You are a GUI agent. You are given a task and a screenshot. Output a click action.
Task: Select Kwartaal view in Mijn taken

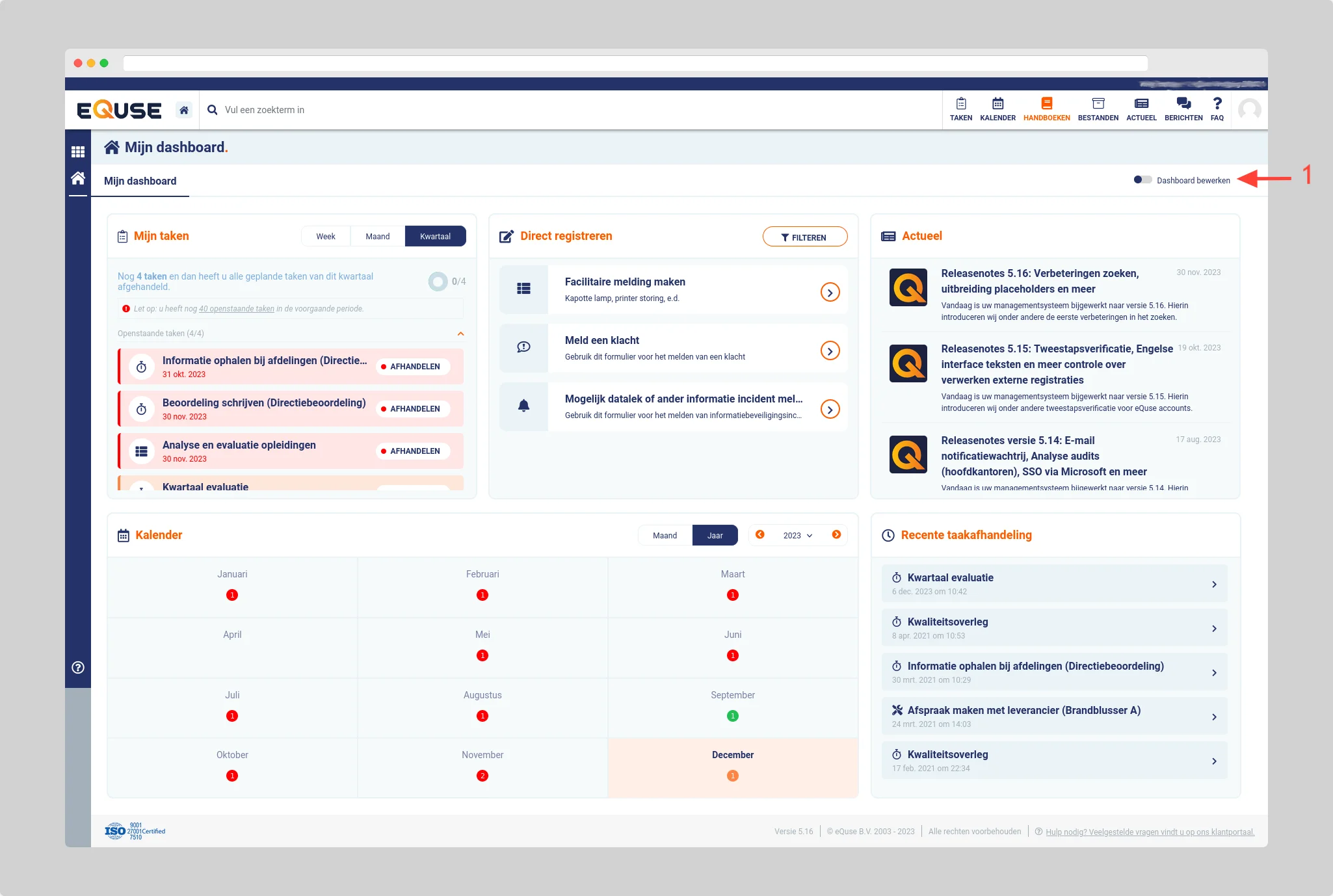435,236
